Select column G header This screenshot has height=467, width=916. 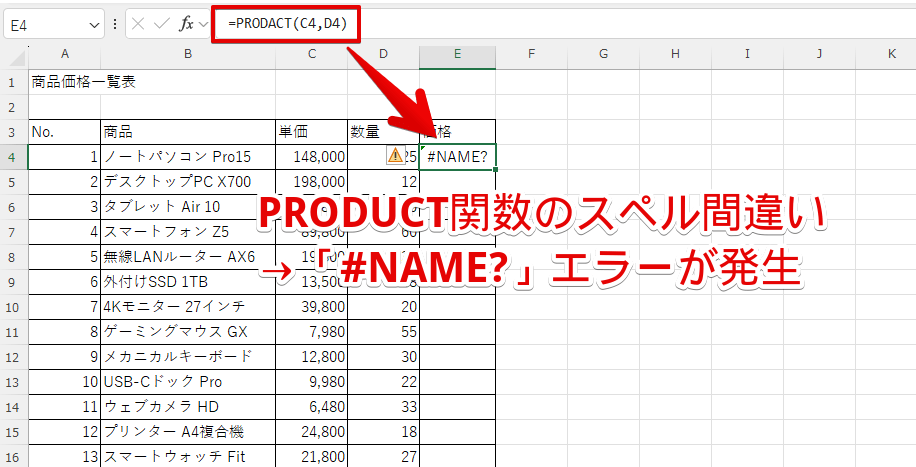[603, 54]
